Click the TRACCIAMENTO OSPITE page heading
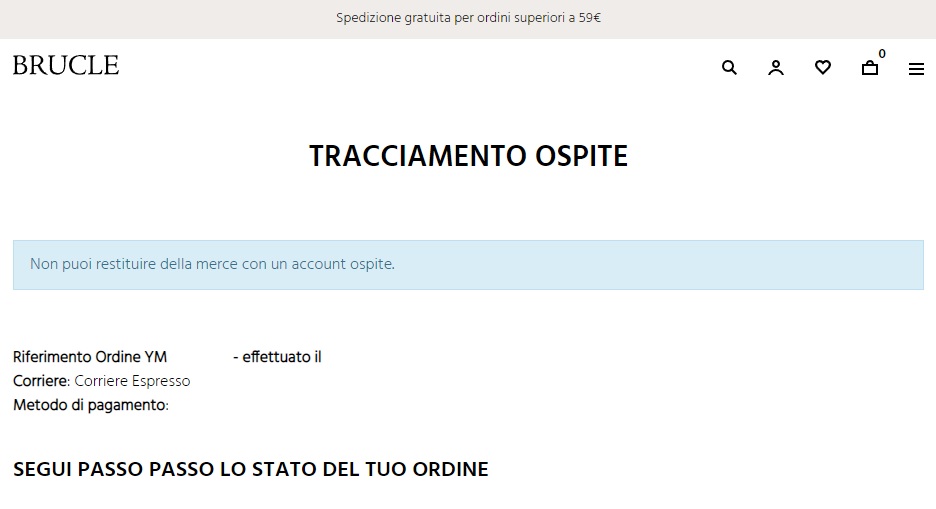 click(468, 157)
